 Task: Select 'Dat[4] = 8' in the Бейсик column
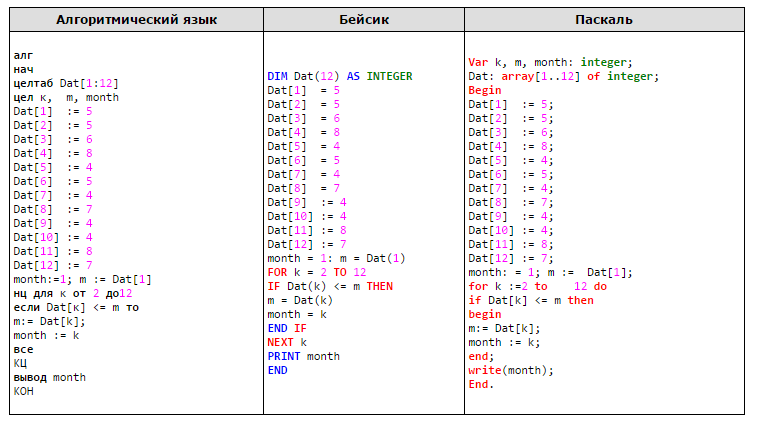(304, 133)
